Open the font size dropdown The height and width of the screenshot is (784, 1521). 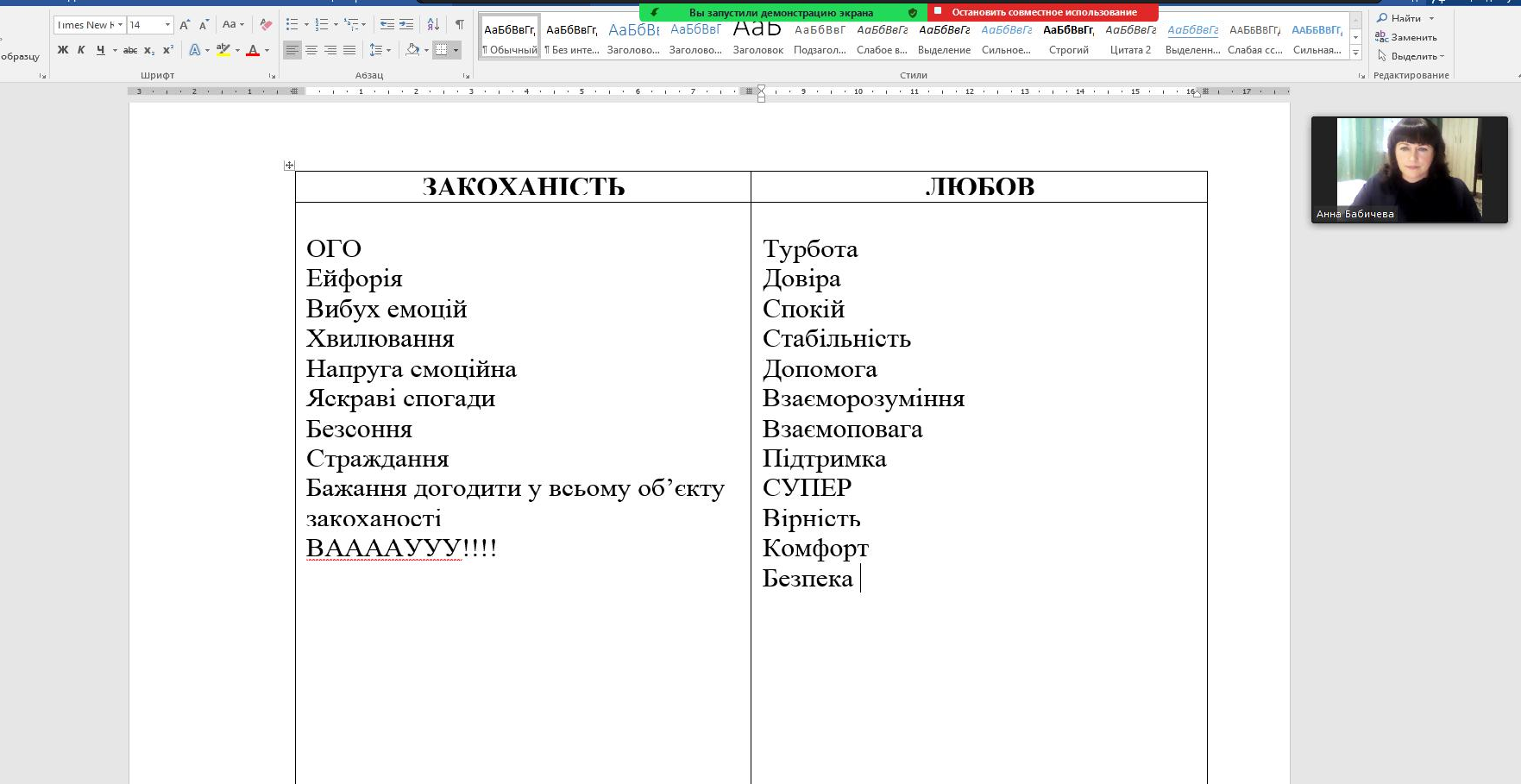[167, 25]
